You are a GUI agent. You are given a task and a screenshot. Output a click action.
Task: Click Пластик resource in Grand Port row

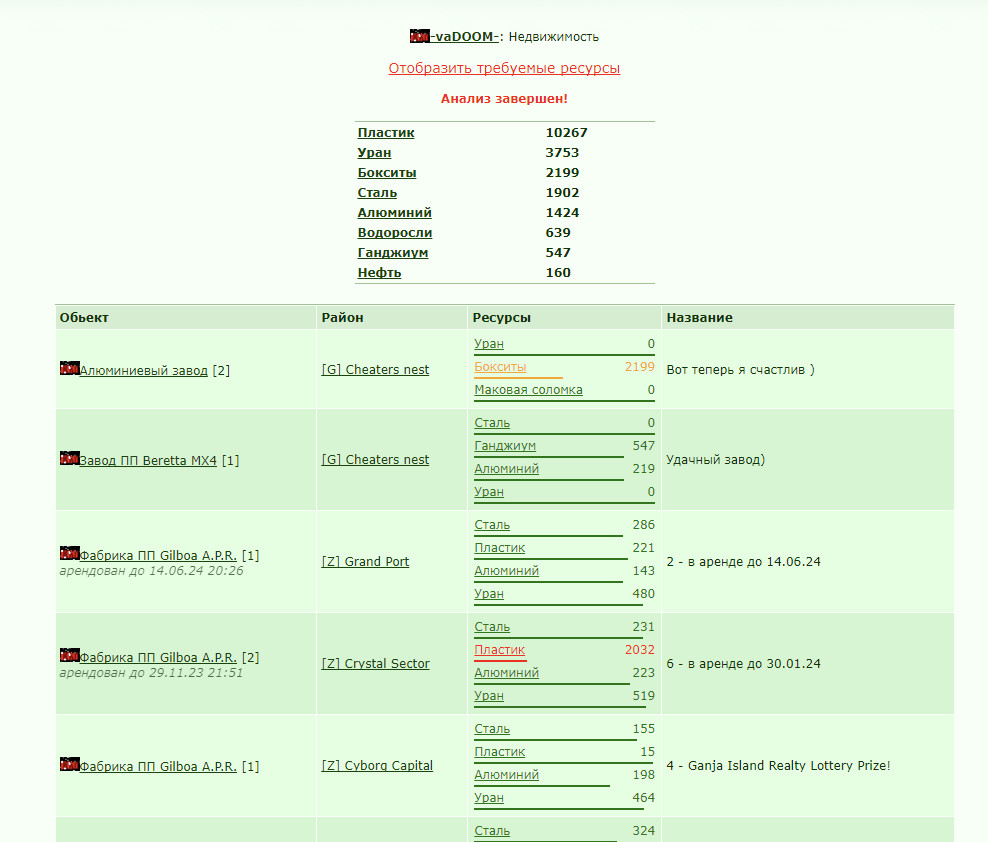point(500,548)
